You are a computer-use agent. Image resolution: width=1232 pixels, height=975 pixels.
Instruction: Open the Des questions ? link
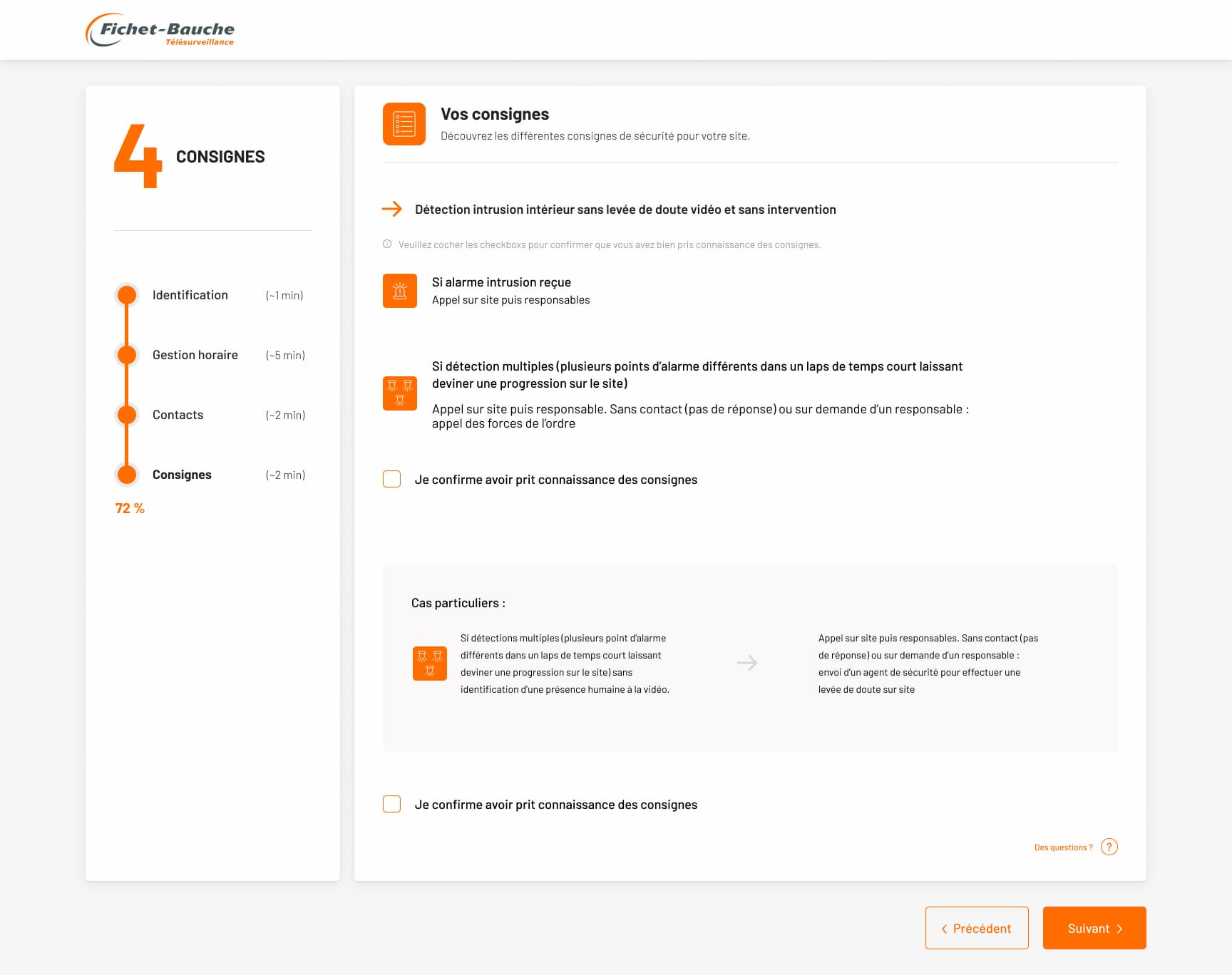click(x=1063, y=847)
